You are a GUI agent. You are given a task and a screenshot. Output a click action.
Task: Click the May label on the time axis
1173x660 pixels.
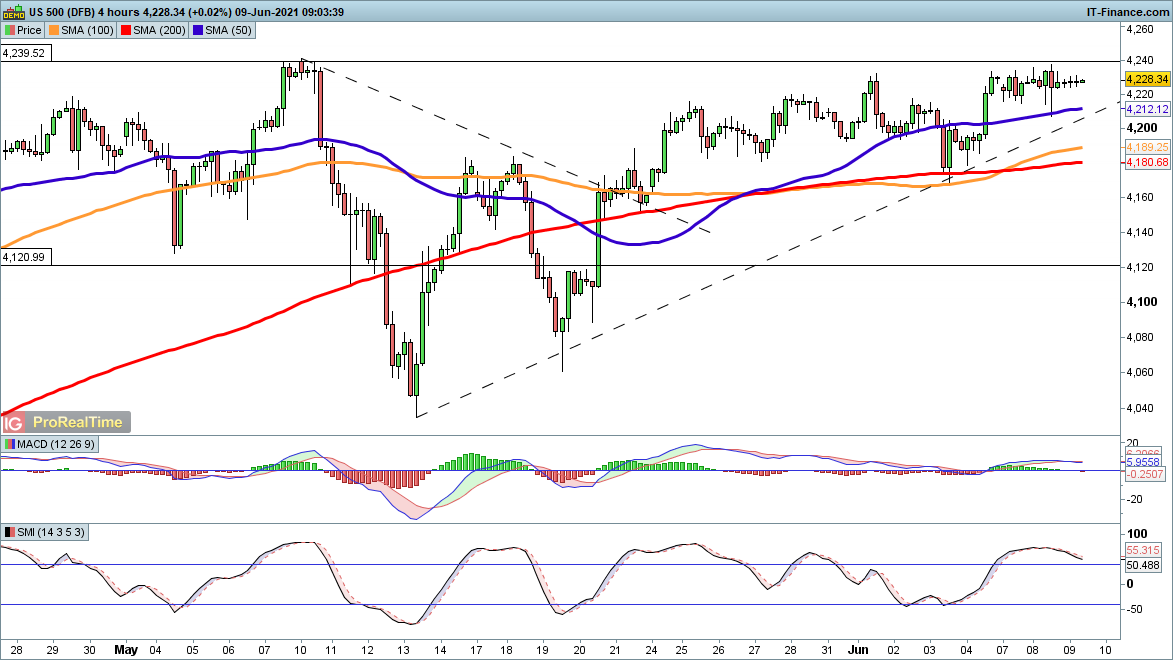coord(125,648)
